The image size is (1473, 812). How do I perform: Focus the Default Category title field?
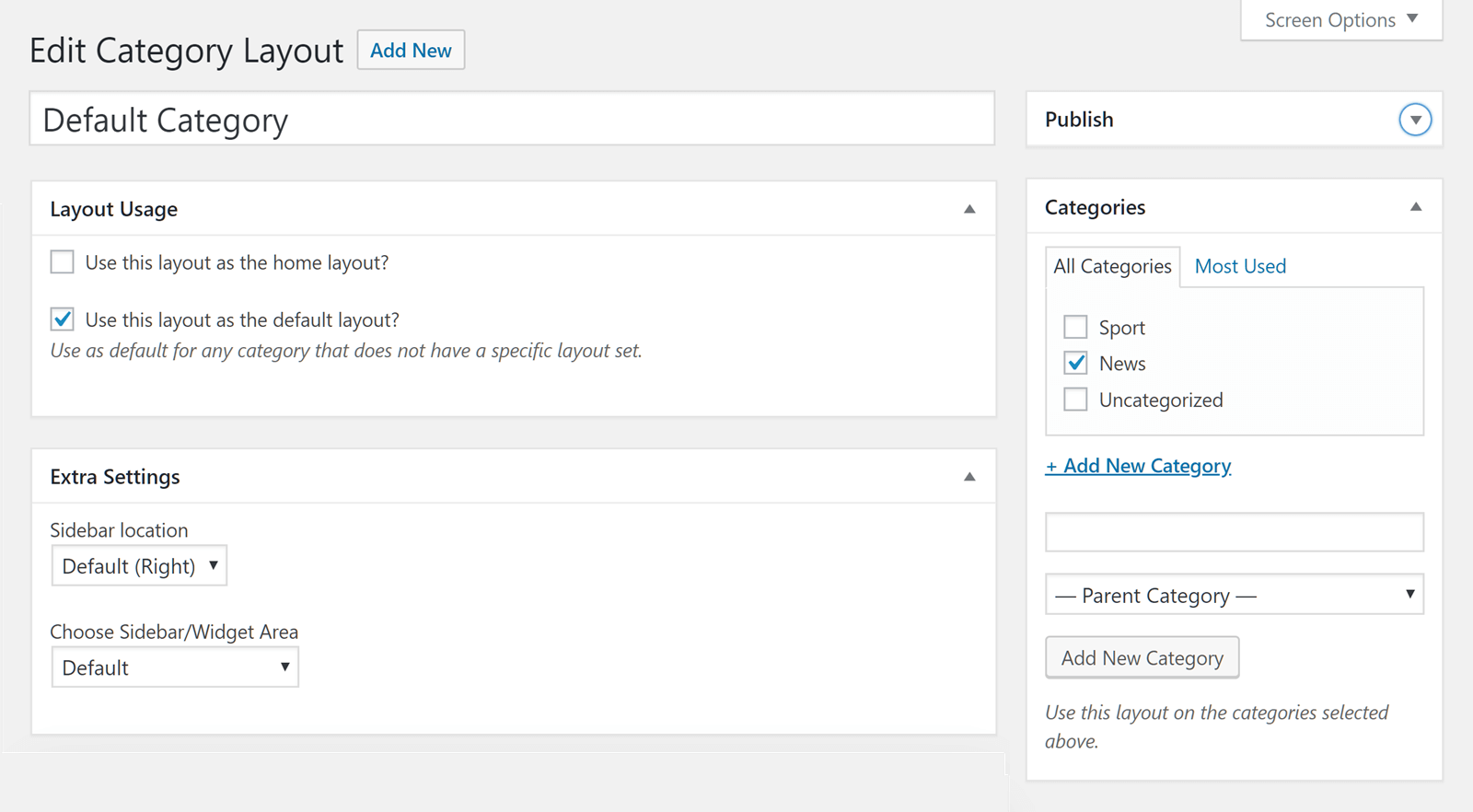click(x=512, y=120)
